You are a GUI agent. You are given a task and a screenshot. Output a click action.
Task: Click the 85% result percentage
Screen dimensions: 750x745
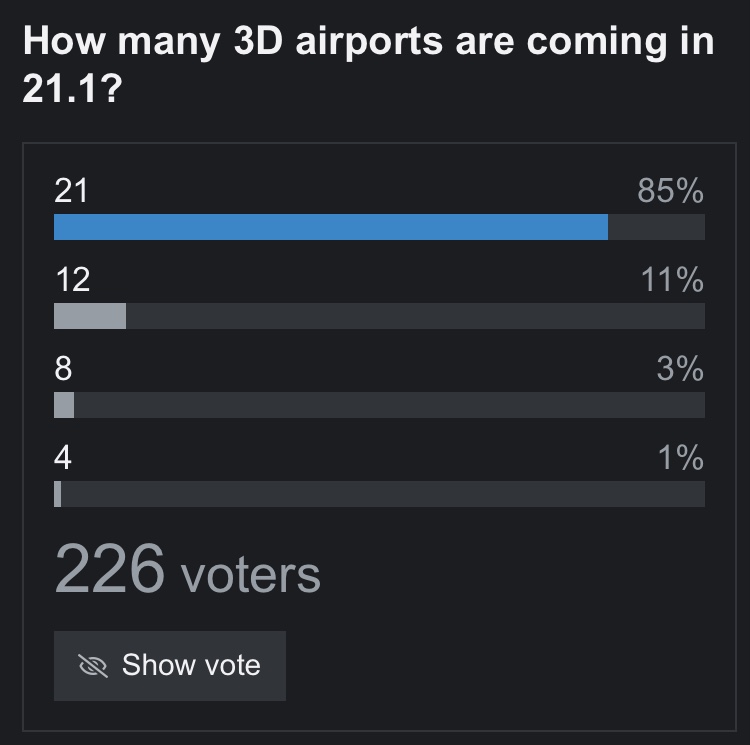click(x=670, y=190)
